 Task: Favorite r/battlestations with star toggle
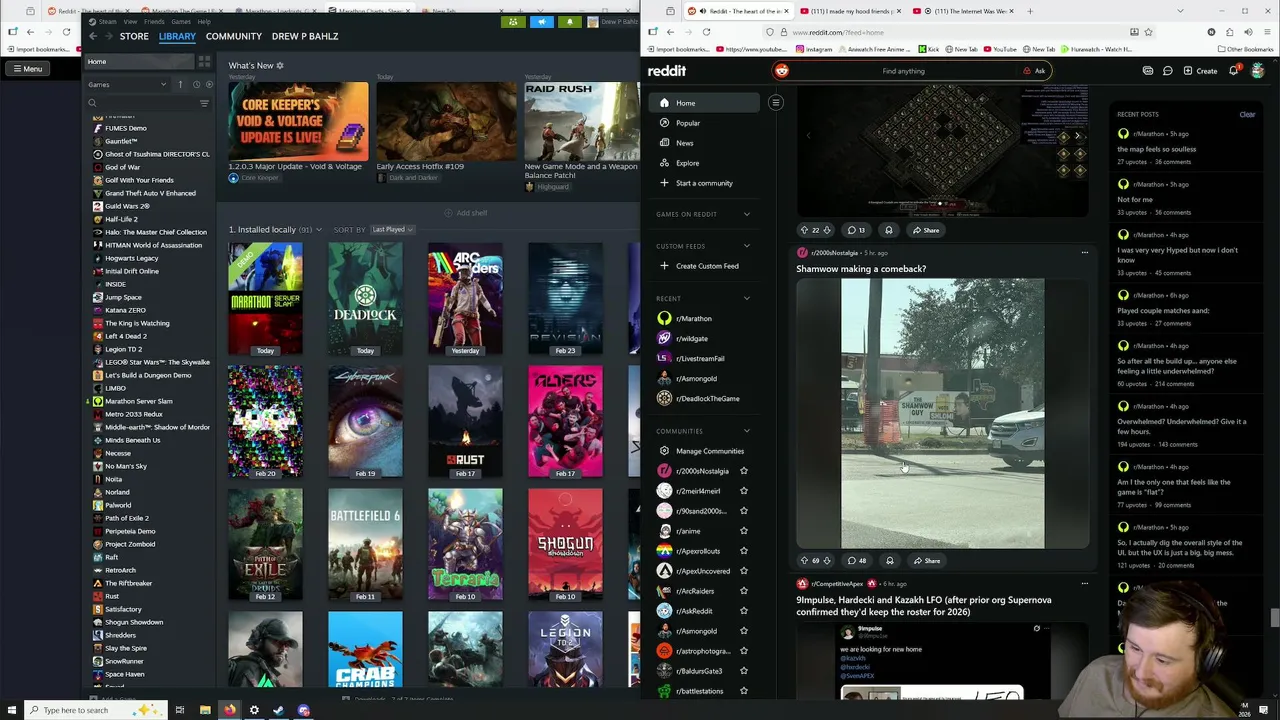click(743, 691)
